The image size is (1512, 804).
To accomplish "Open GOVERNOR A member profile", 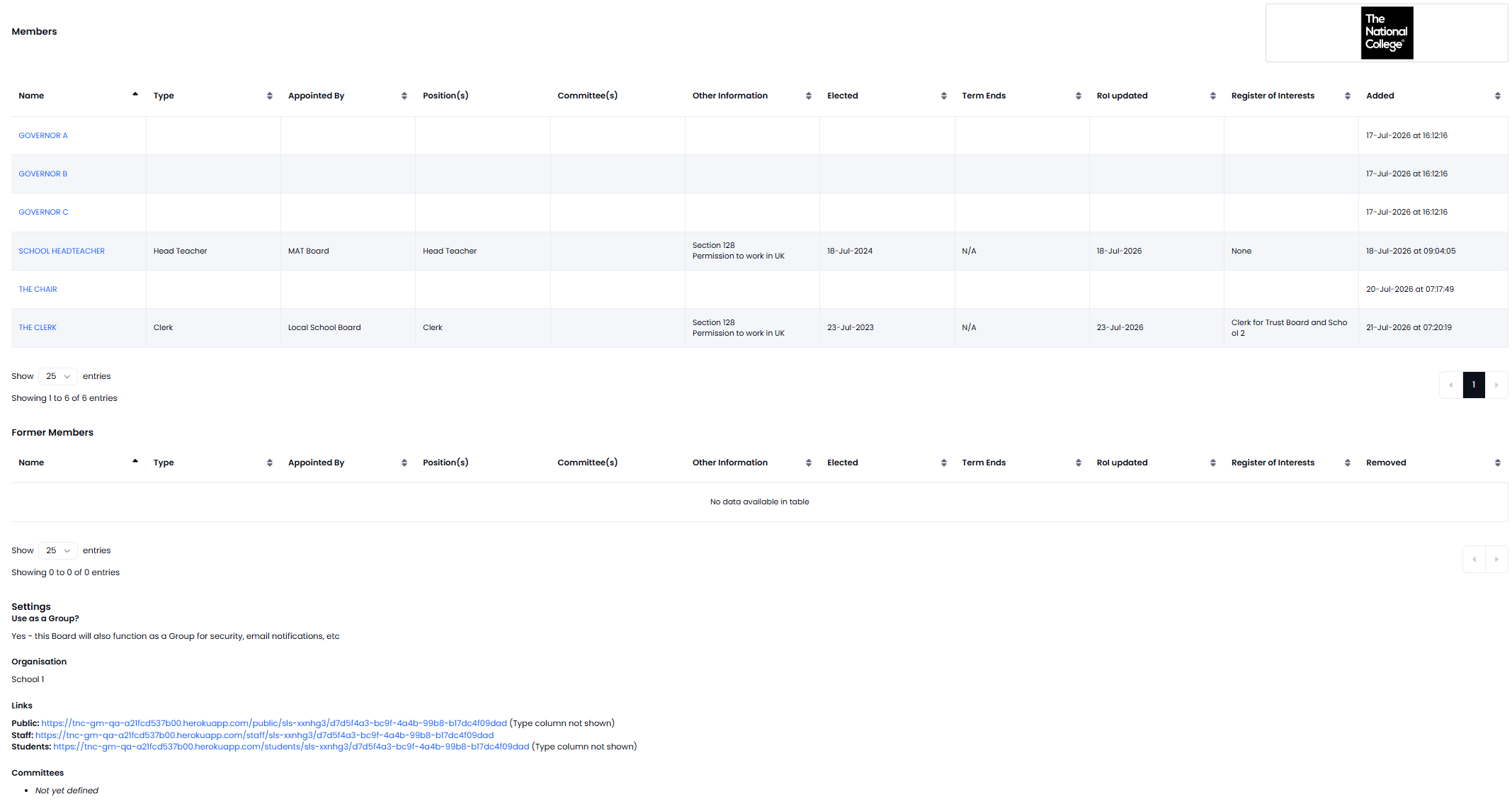I will (x=43, y=135).
